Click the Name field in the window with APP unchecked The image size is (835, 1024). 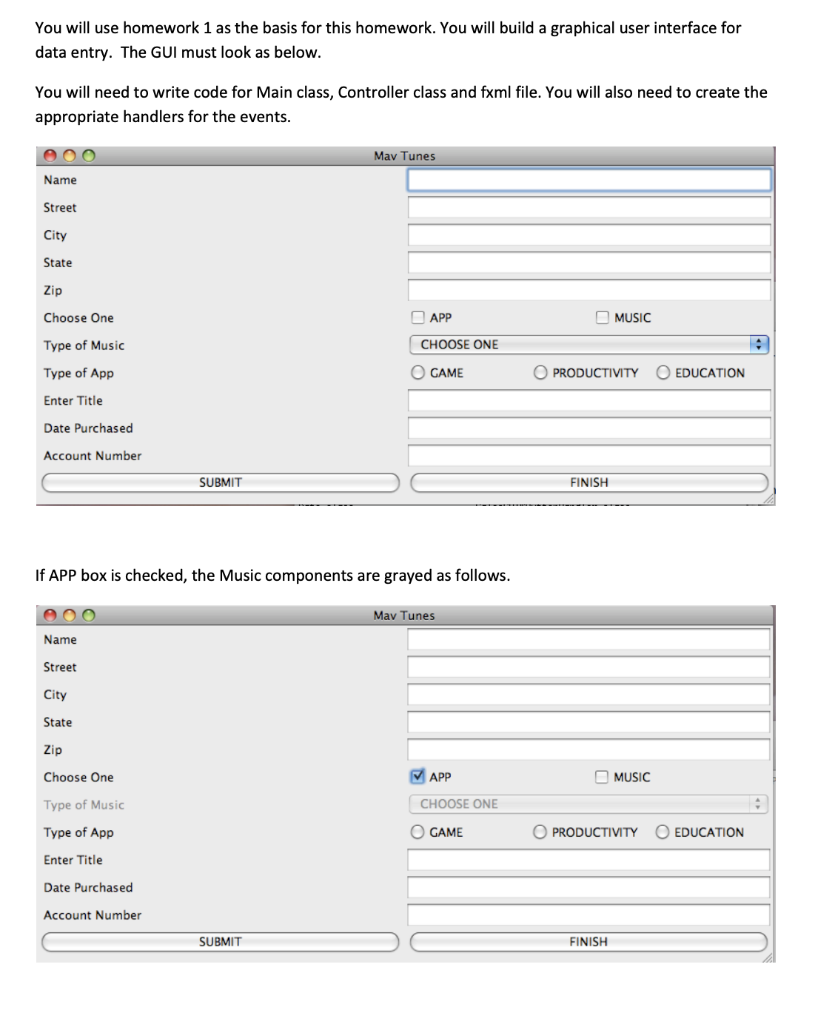pos(589,180)
